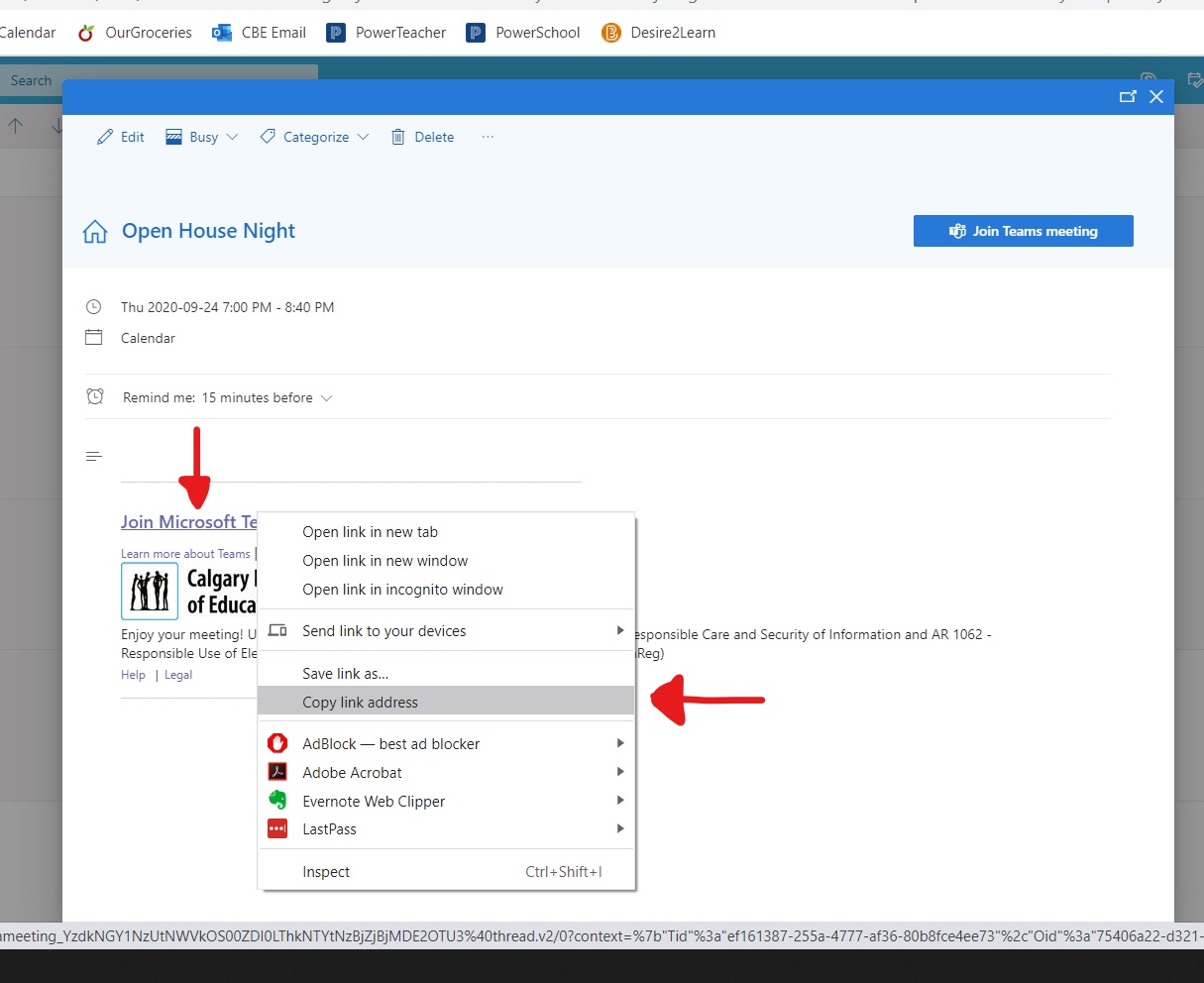This screenshot has width=1204, height=983.
Task: Click the Help link
Action: pyautogui.click(x=133, y=675)
